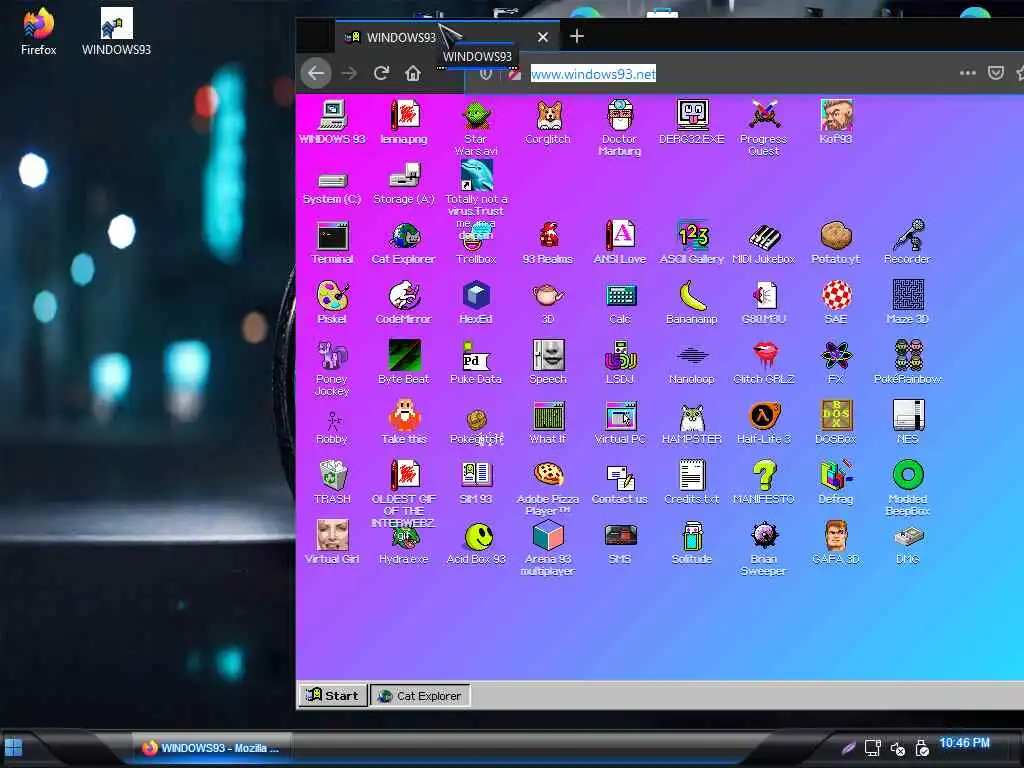Open NES emulator icon

908,415
